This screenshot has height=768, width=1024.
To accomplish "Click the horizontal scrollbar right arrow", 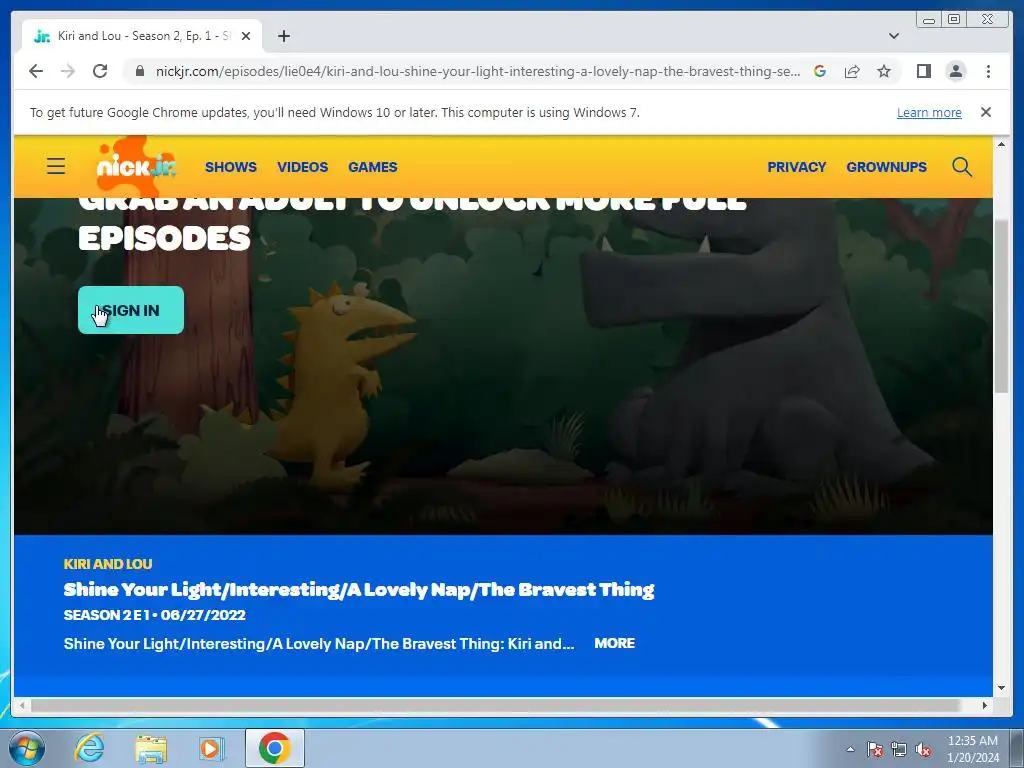I will [x=985, y=705].
